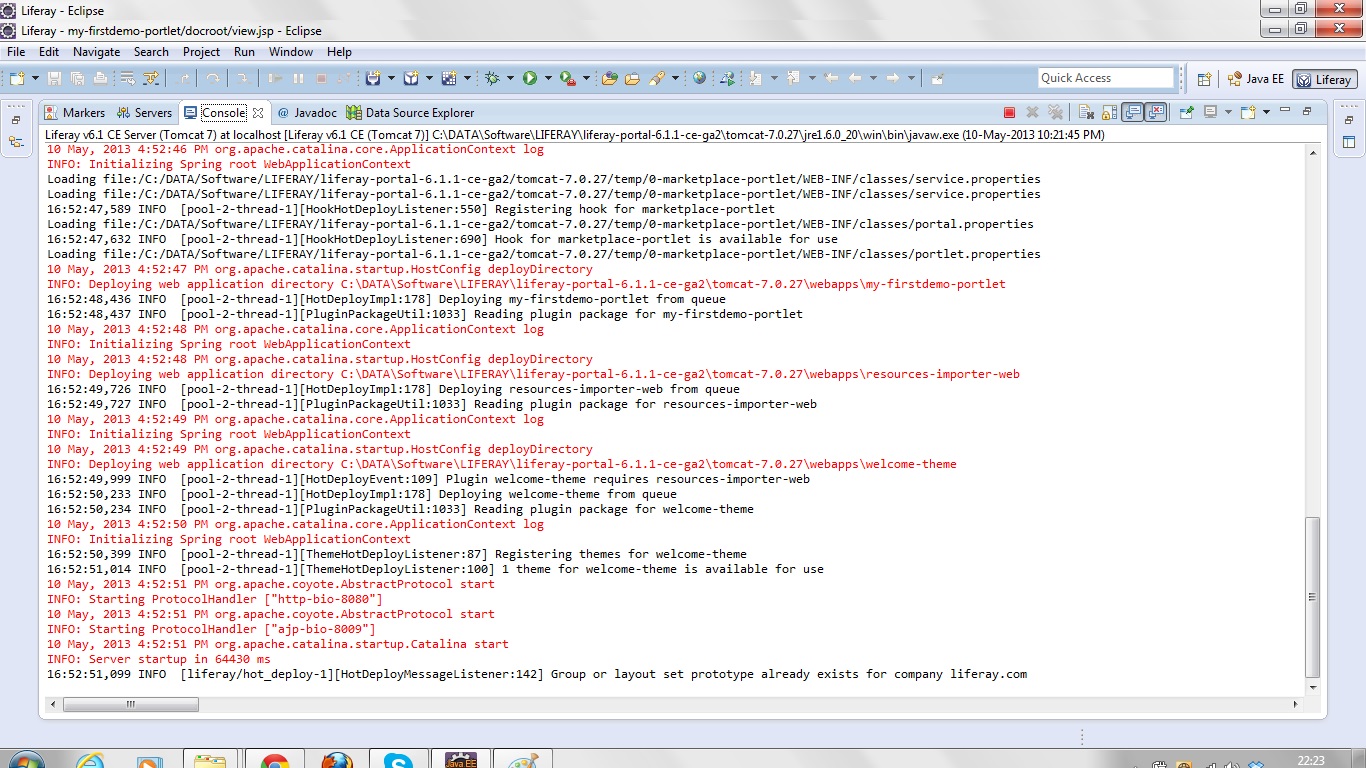The image size is (1366, 768).
Task: Run the application with the Run button
Action: [x=530, y=78]
